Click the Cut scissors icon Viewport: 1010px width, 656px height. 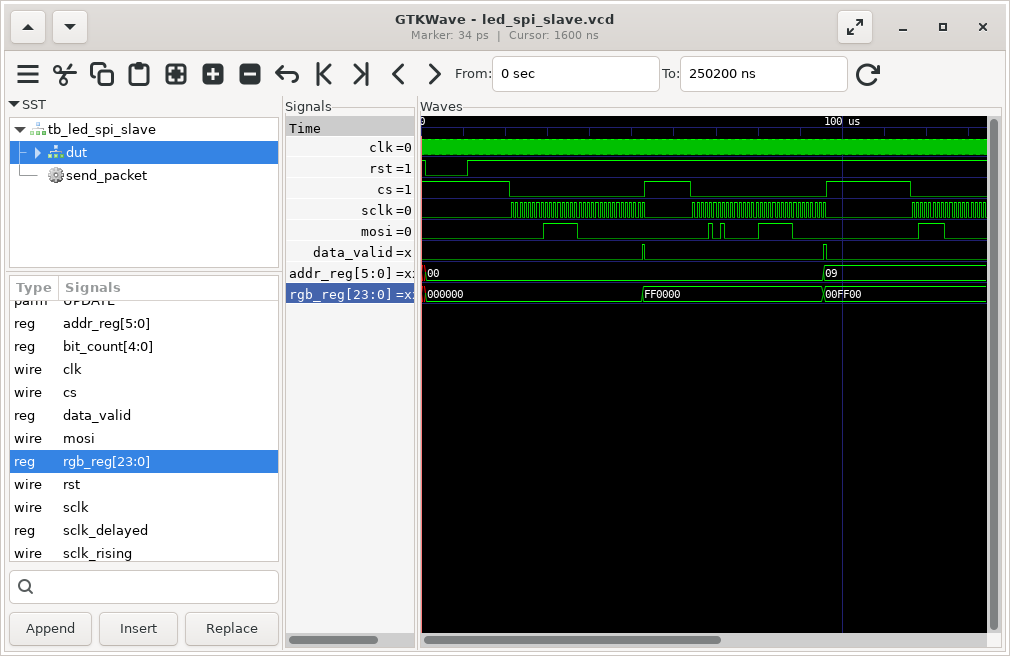click(x=65, y=74)
